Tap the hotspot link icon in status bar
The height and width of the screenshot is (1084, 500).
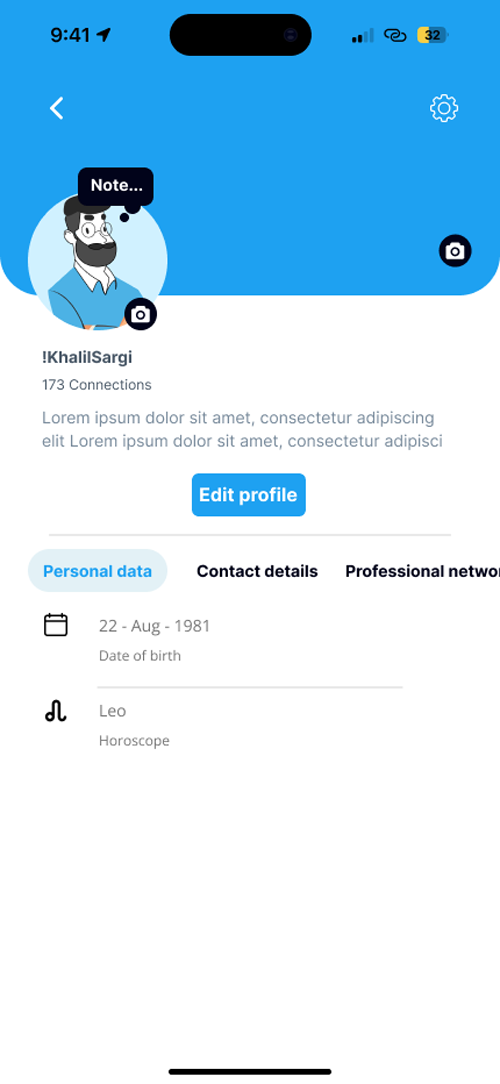pos(395,35)
